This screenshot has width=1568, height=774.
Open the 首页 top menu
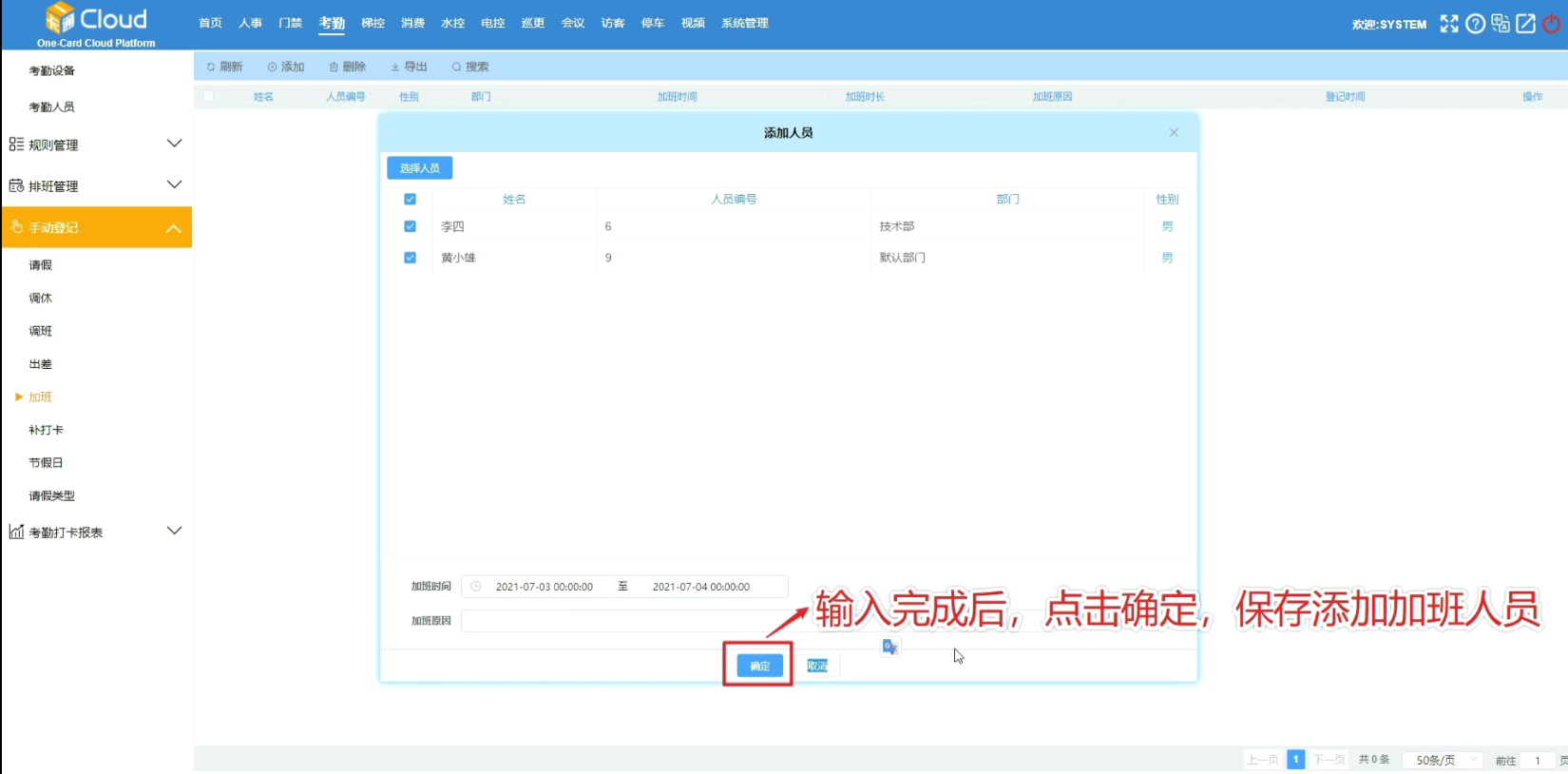pyautogui.click(x=210, y=23)
